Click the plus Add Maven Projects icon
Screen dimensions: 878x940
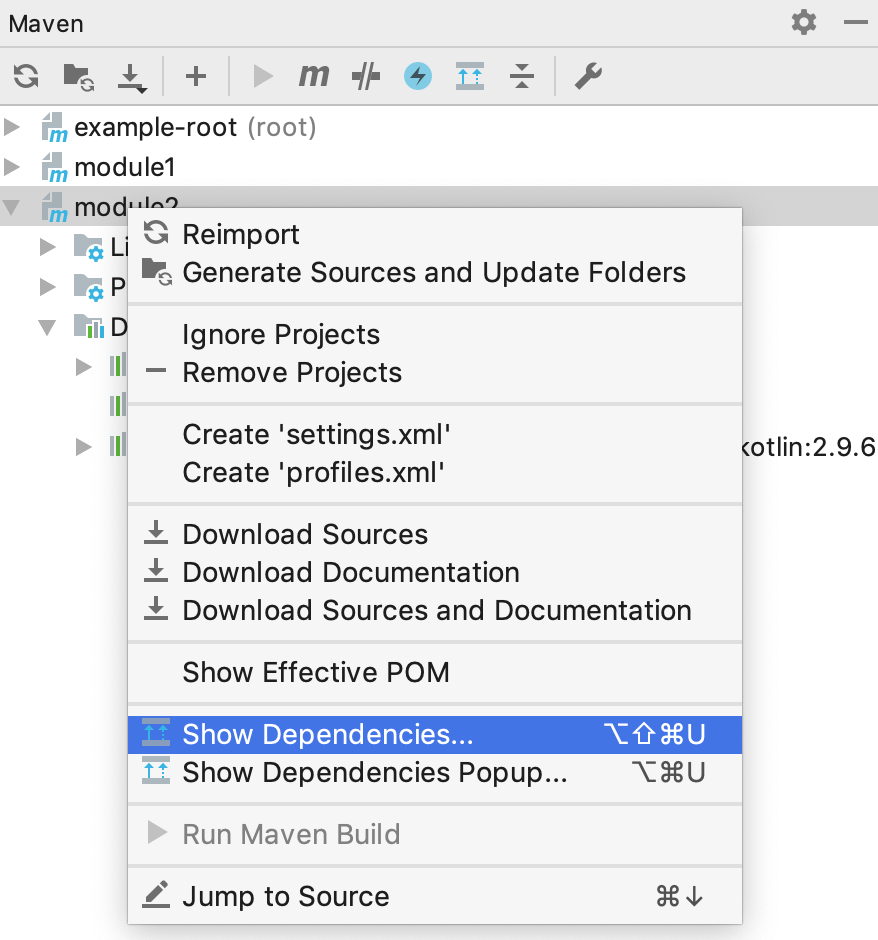click(x=196, y=76)
